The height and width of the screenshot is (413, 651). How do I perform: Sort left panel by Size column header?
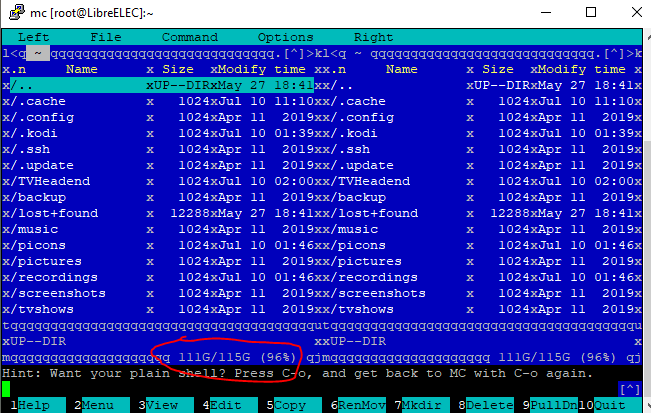[177, 70]
